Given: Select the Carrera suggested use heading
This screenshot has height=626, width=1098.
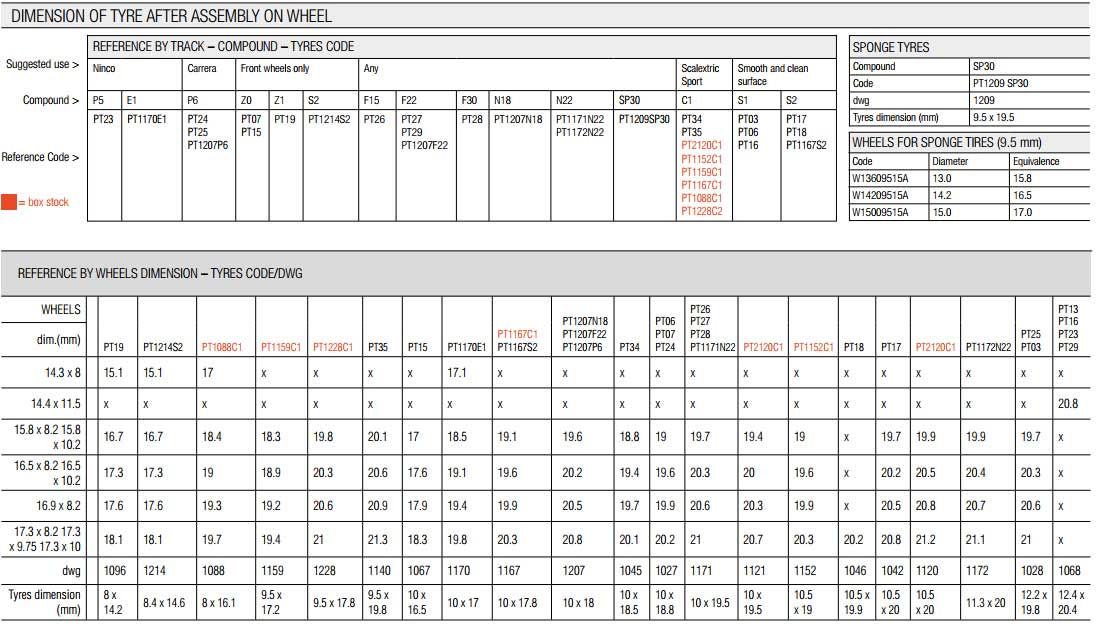Looking at the screenshot, I should 202,69.
